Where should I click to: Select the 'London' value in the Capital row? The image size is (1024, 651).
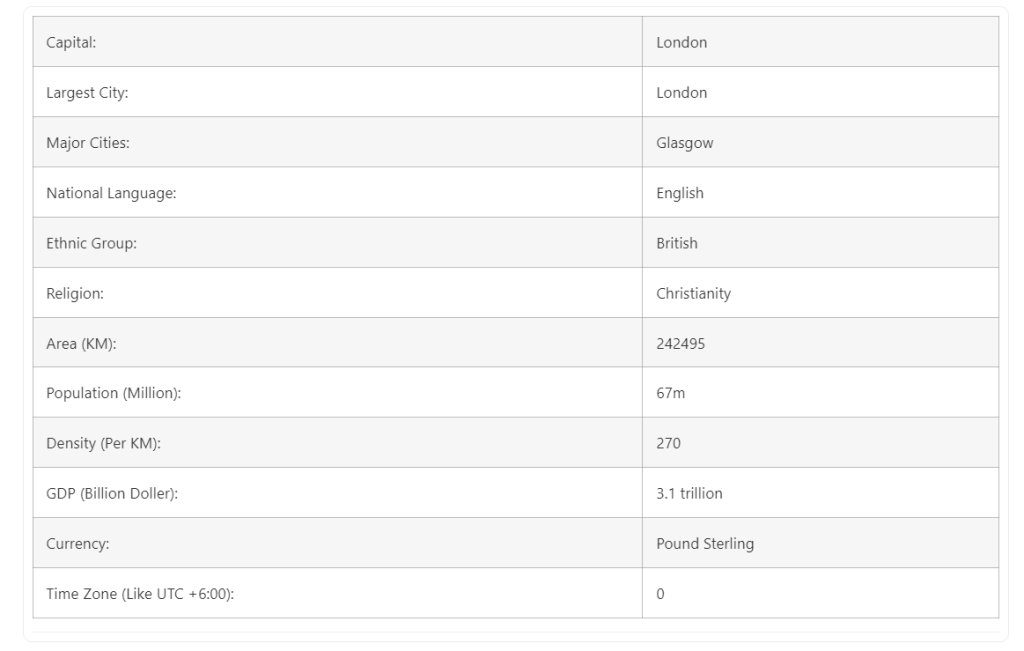[x=681, y=42]
